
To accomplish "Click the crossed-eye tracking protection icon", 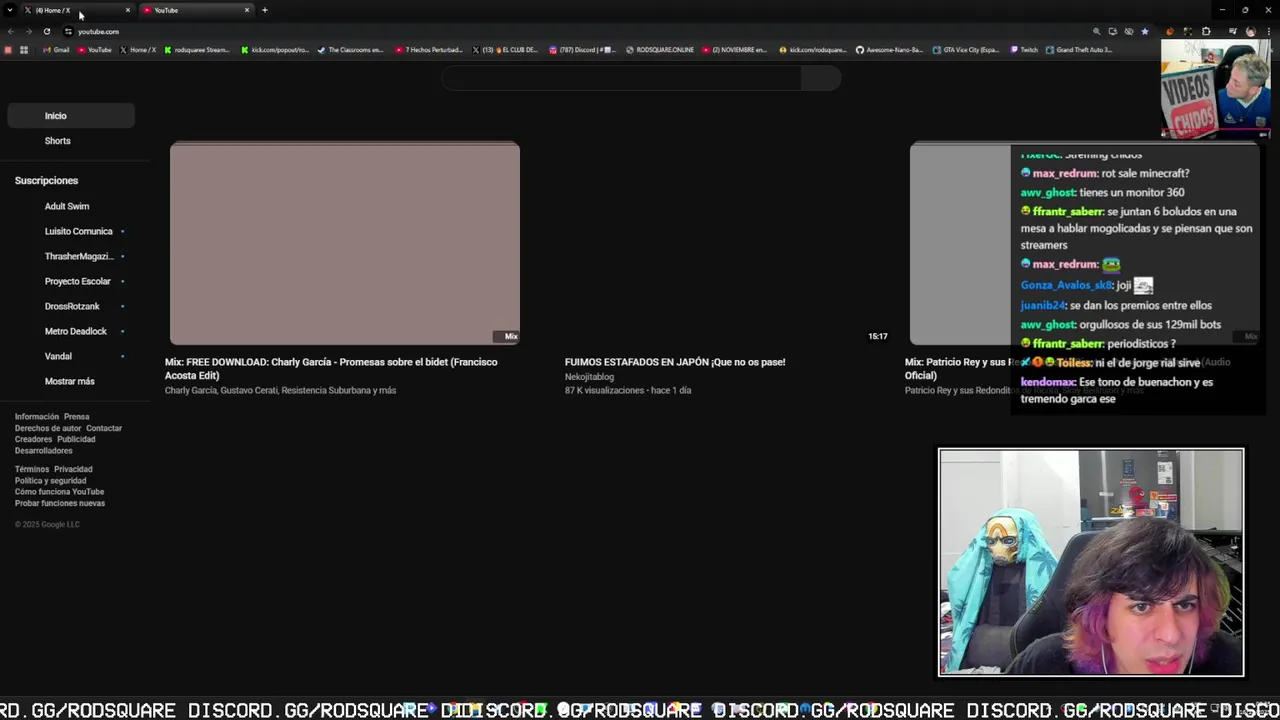I will [1129, 31].
